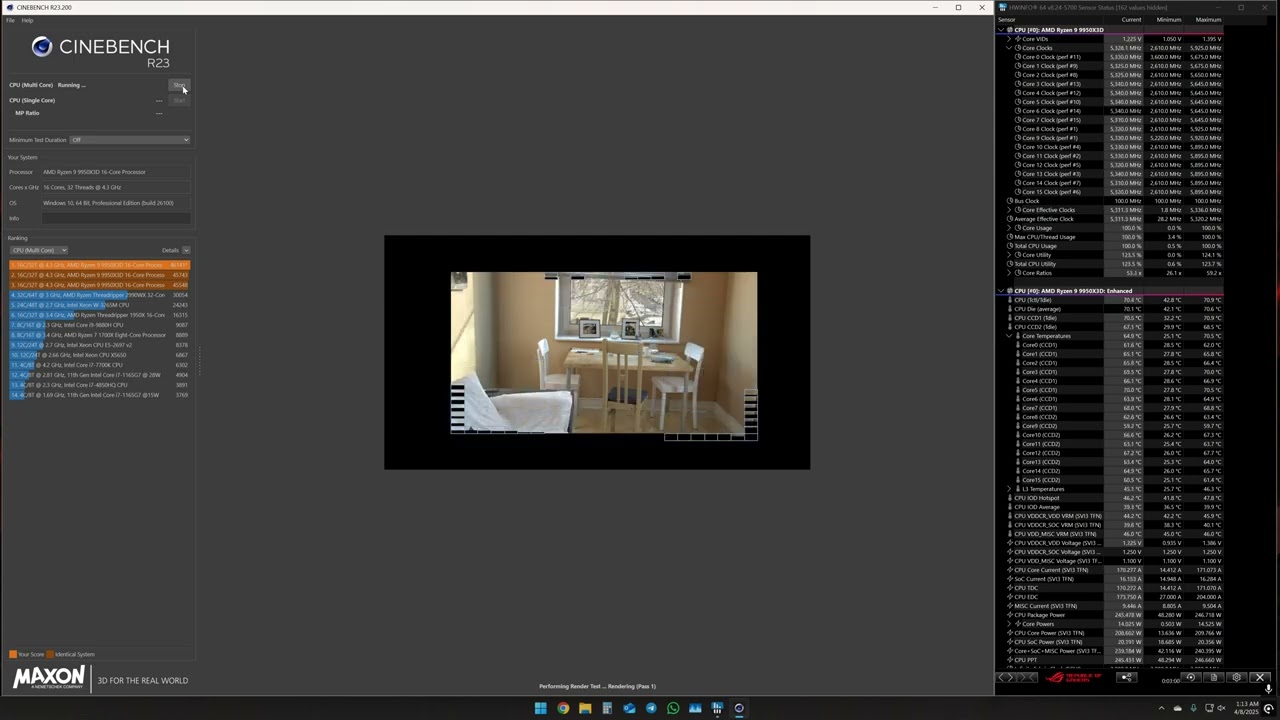Click the Info input field
Screen dimensions: 1280x720
pos(115,218)
